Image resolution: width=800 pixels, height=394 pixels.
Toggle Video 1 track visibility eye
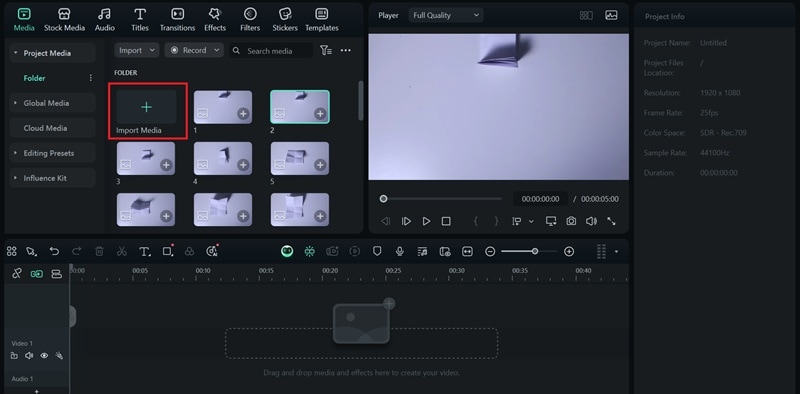[x=44, y=356]
